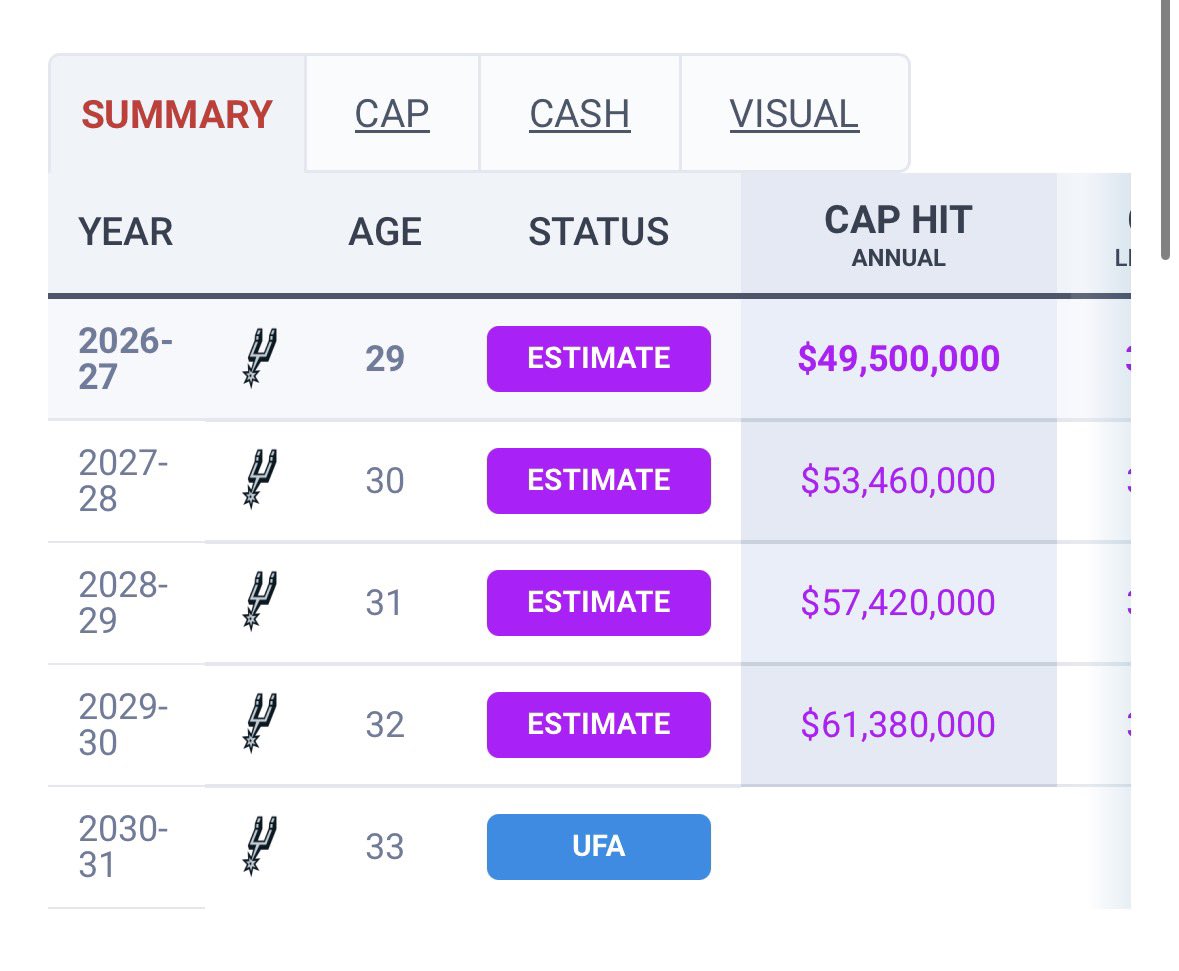Click the $49,500,000 cap hit value
Screen dimensions: 1179x971
point(899,358)
